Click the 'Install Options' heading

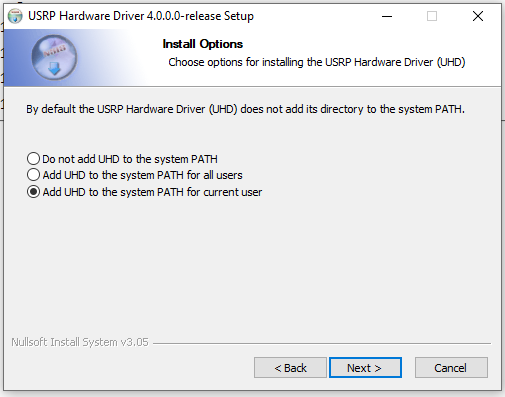203,44
